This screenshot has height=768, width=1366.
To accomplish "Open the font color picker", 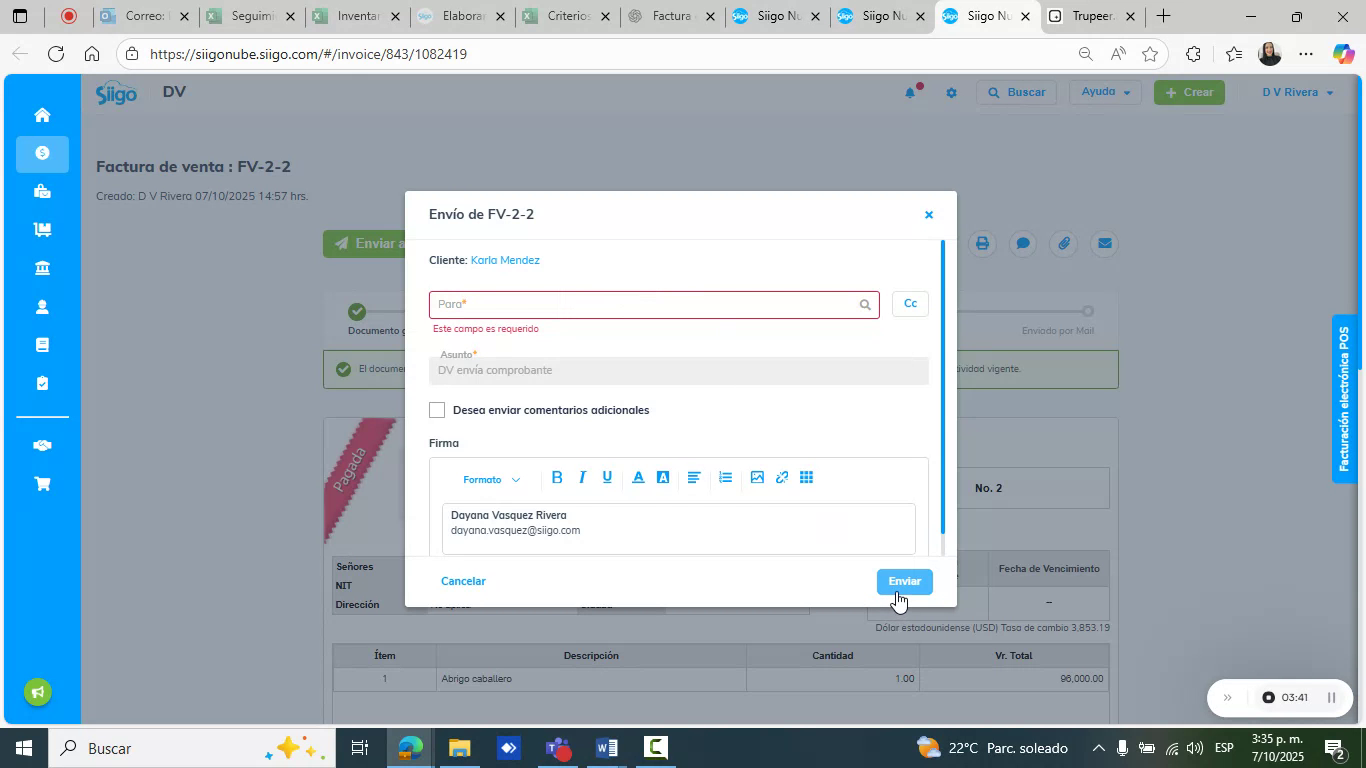I will [x=638, y=478].
